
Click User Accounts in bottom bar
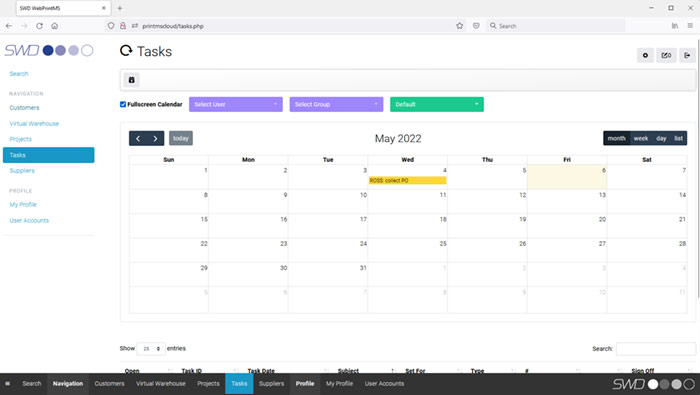point(384,383)
